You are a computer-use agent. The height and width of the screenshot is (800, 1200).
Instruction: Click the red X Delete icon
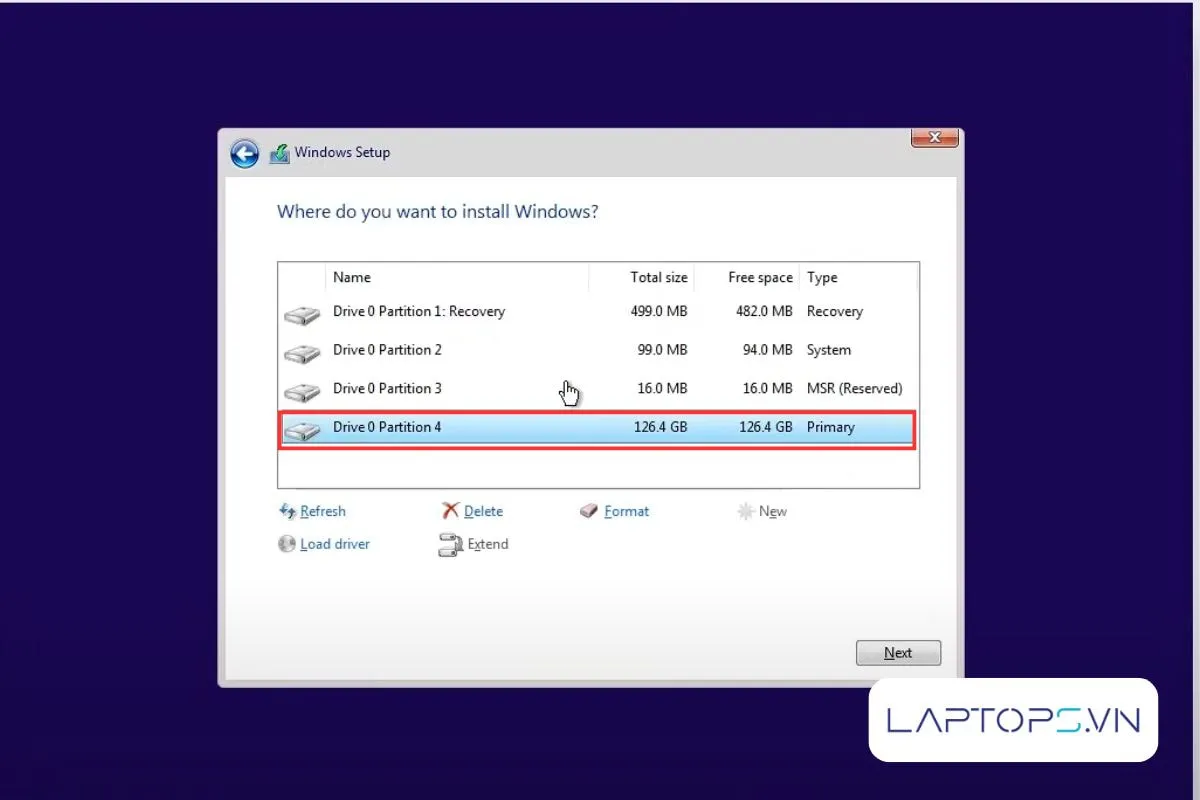tap(450, 511)
